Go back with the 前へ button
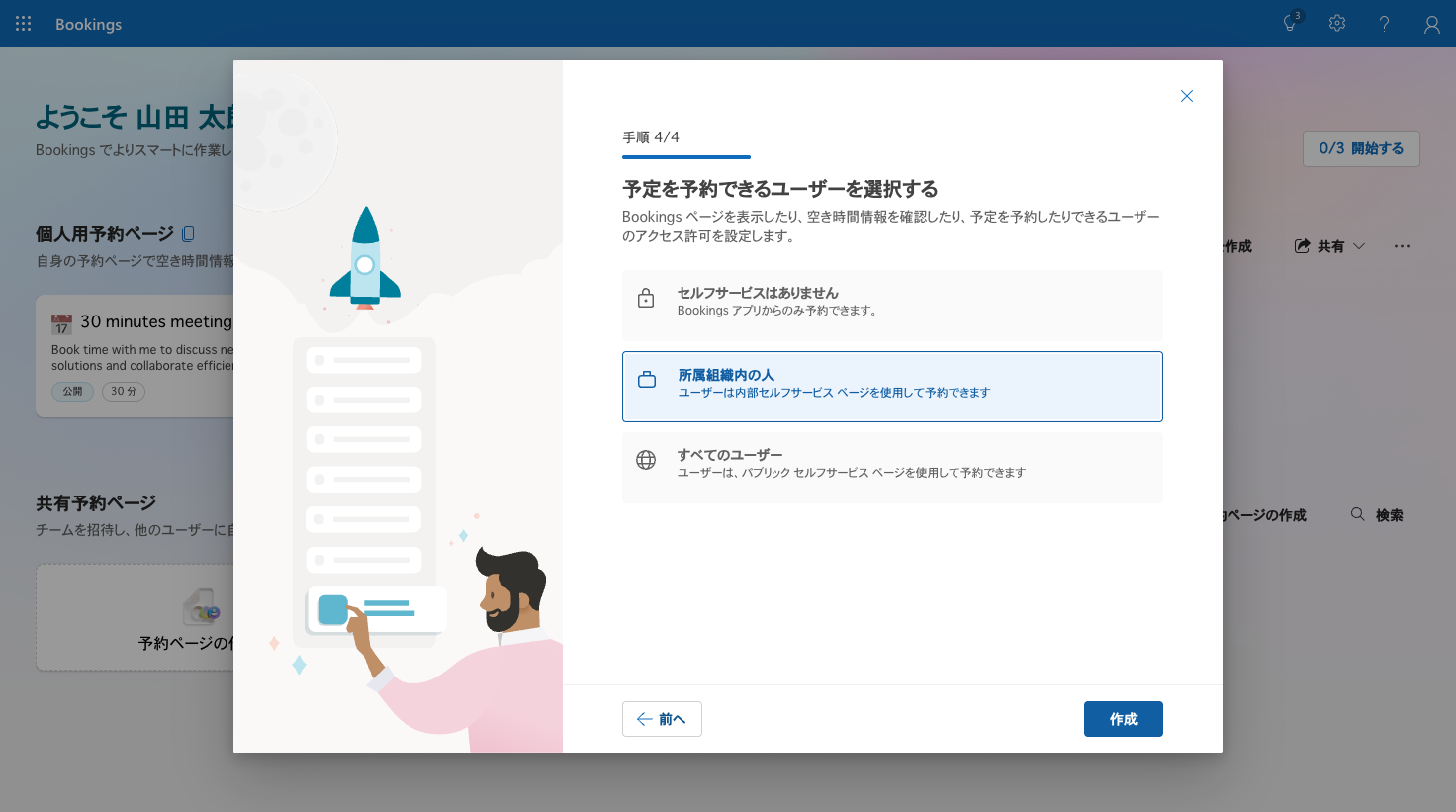 coord(662,719)
